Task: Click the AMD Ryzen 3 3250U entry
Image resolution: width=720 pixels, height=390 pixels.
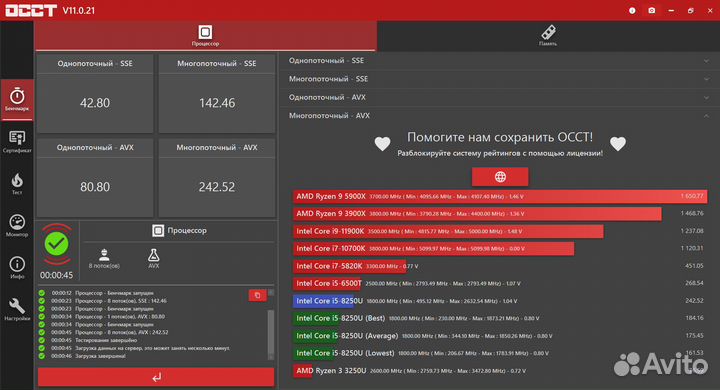Action: pos(331,371)
